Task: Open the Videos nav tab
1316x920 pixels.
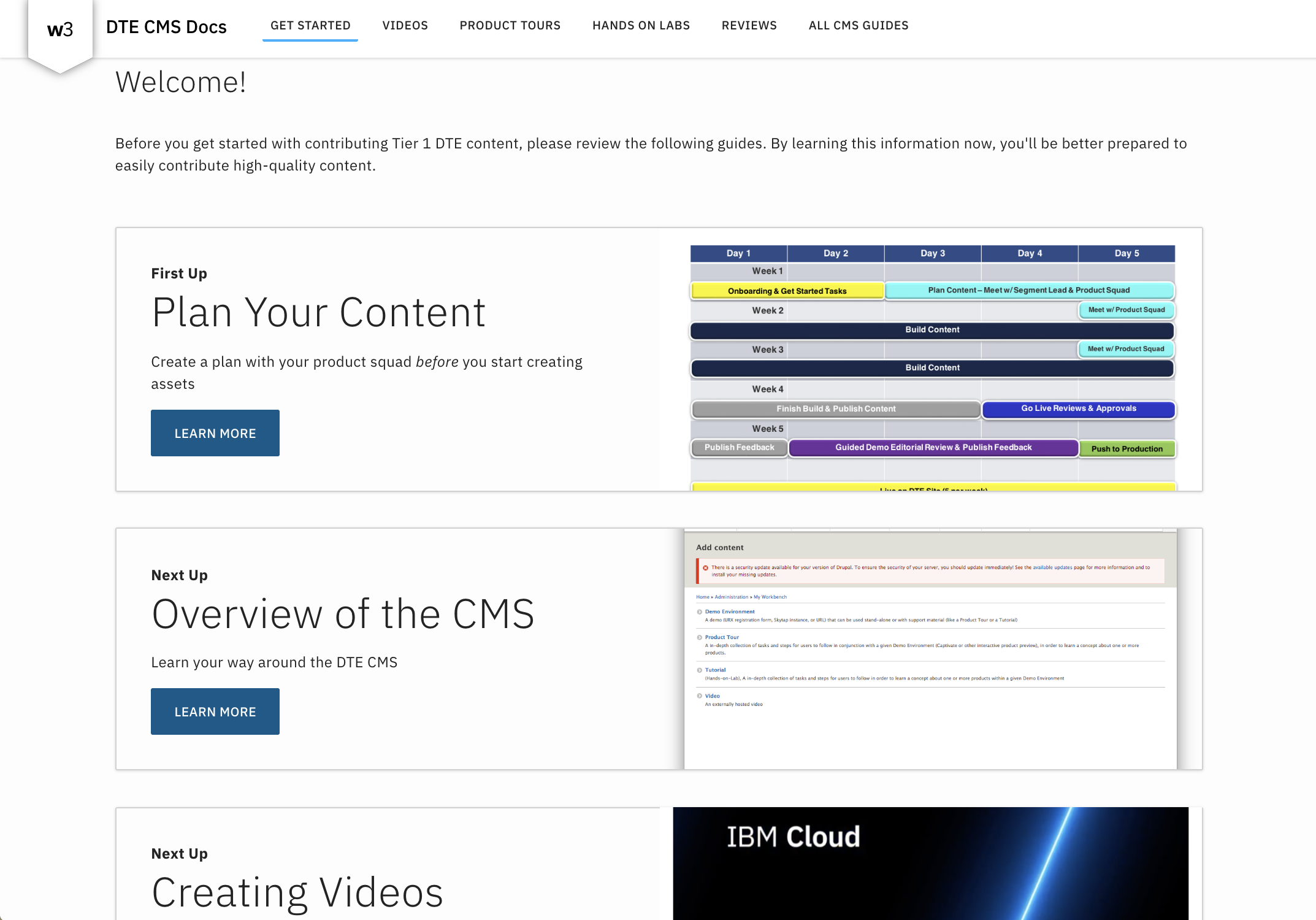Action: coord(405,26)
